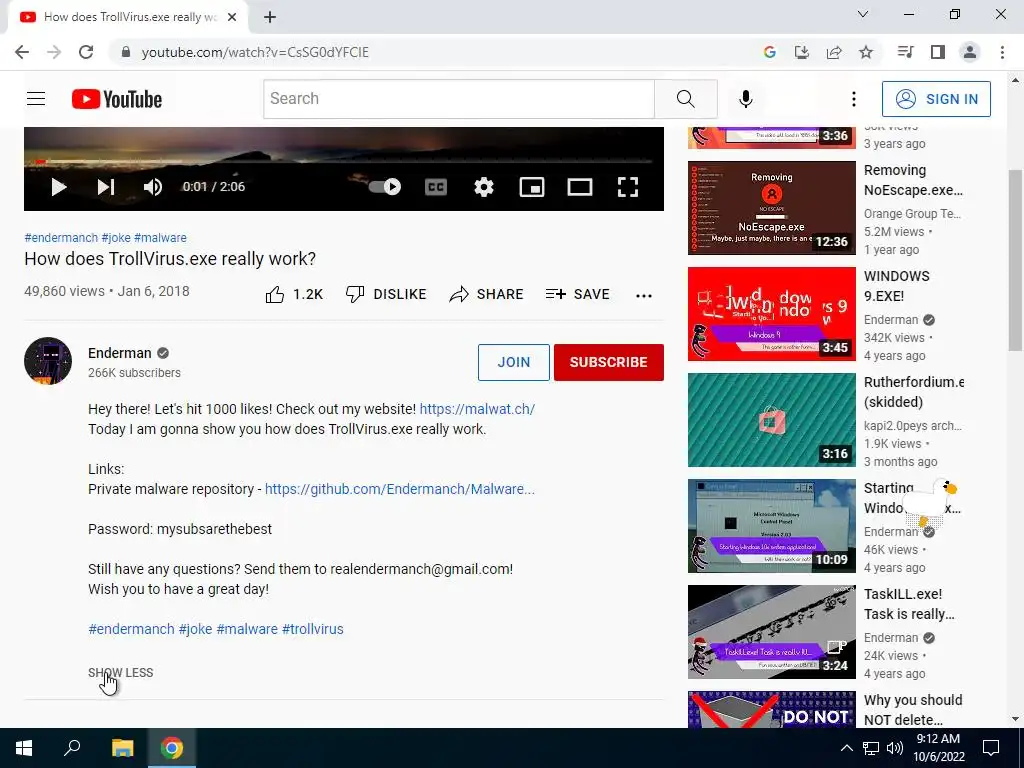The width and height of the screenshot is (1024, 768).
Task: Open the SHARE arrow option
Action: (487, 295)
